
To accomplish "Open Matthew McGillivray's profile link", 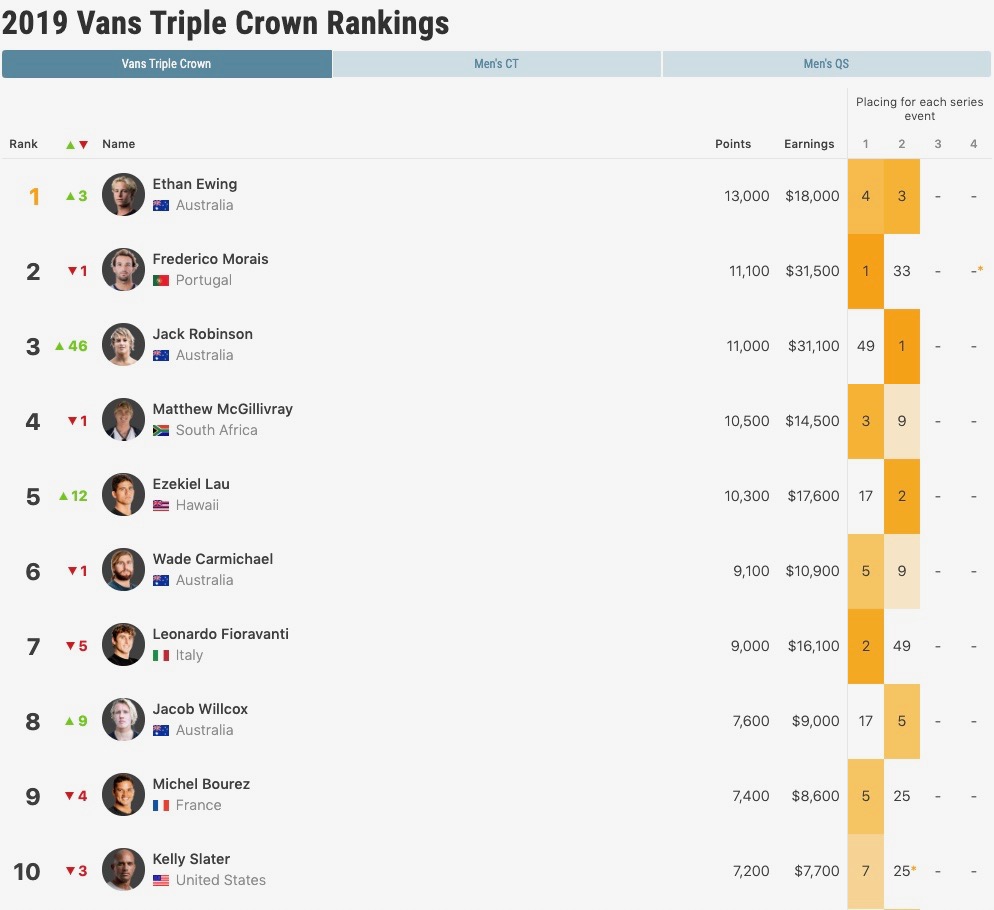I will [222, 409].
